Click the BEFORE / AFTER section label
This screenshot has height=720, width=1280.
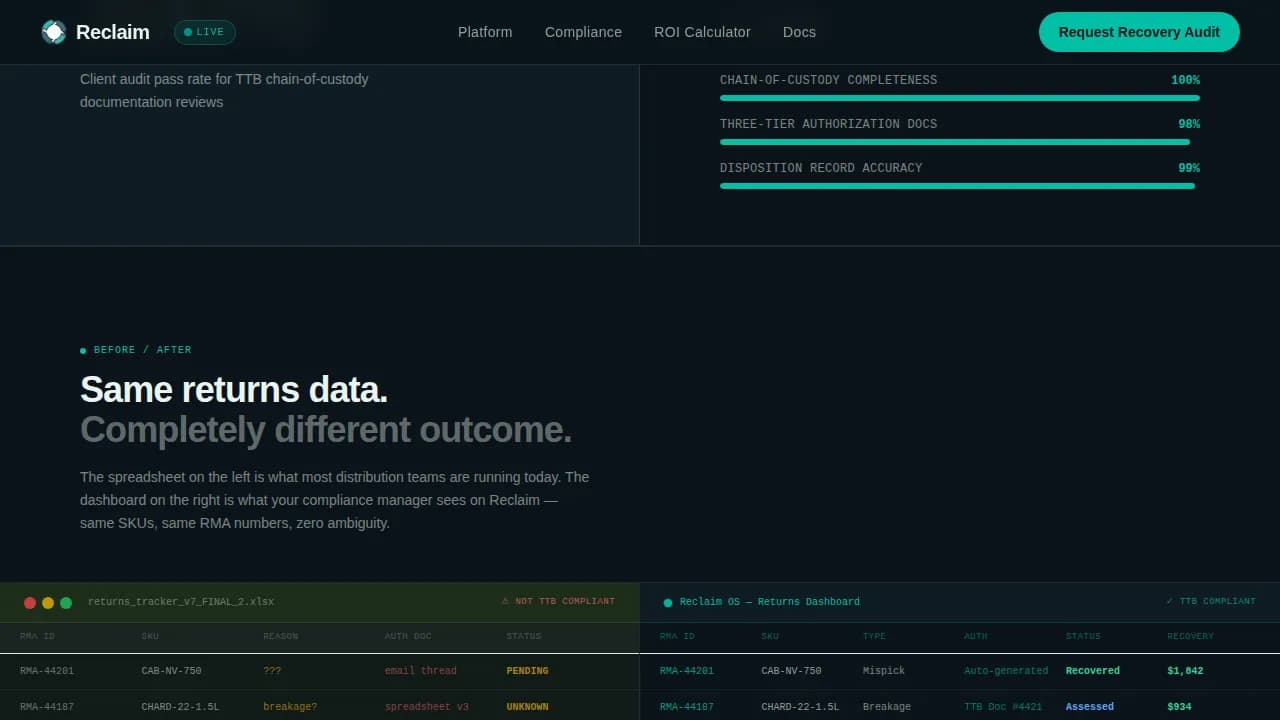(x=142, y=350)
